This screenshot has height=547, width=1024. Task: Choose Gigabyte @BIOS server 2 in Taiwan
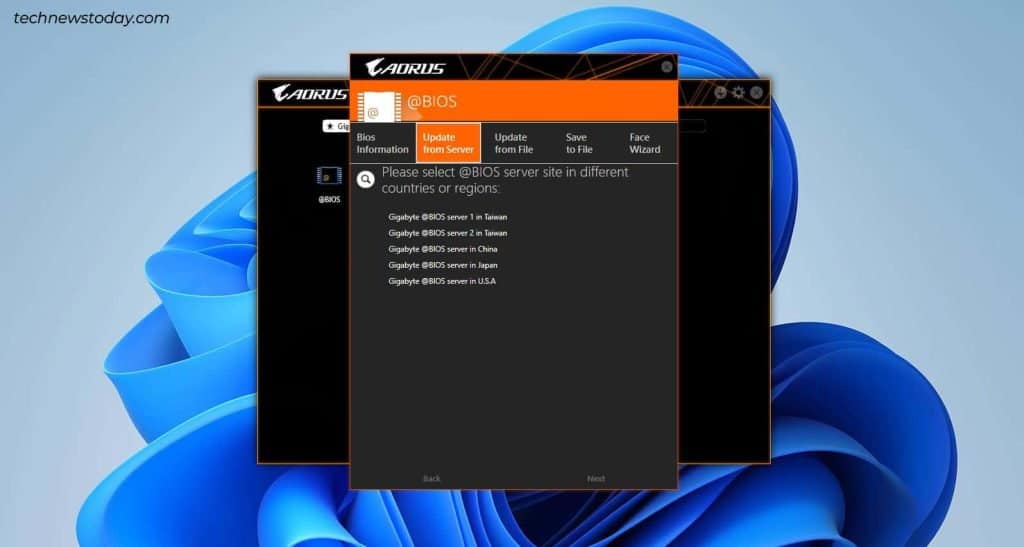448,233
